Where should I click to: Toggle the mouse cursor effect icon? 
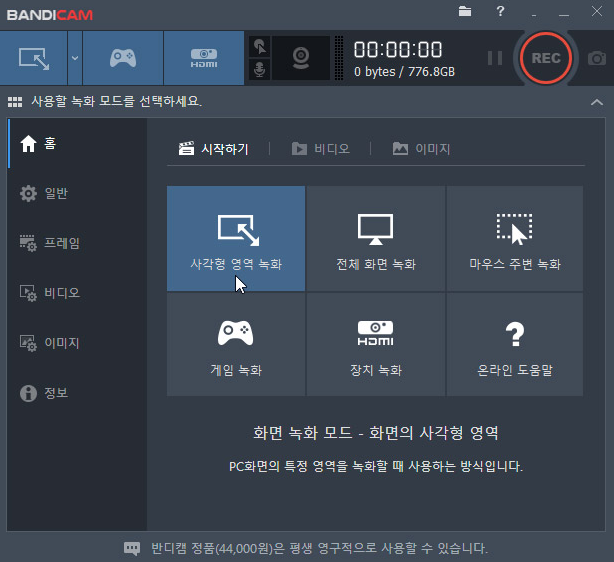point(260,47)
